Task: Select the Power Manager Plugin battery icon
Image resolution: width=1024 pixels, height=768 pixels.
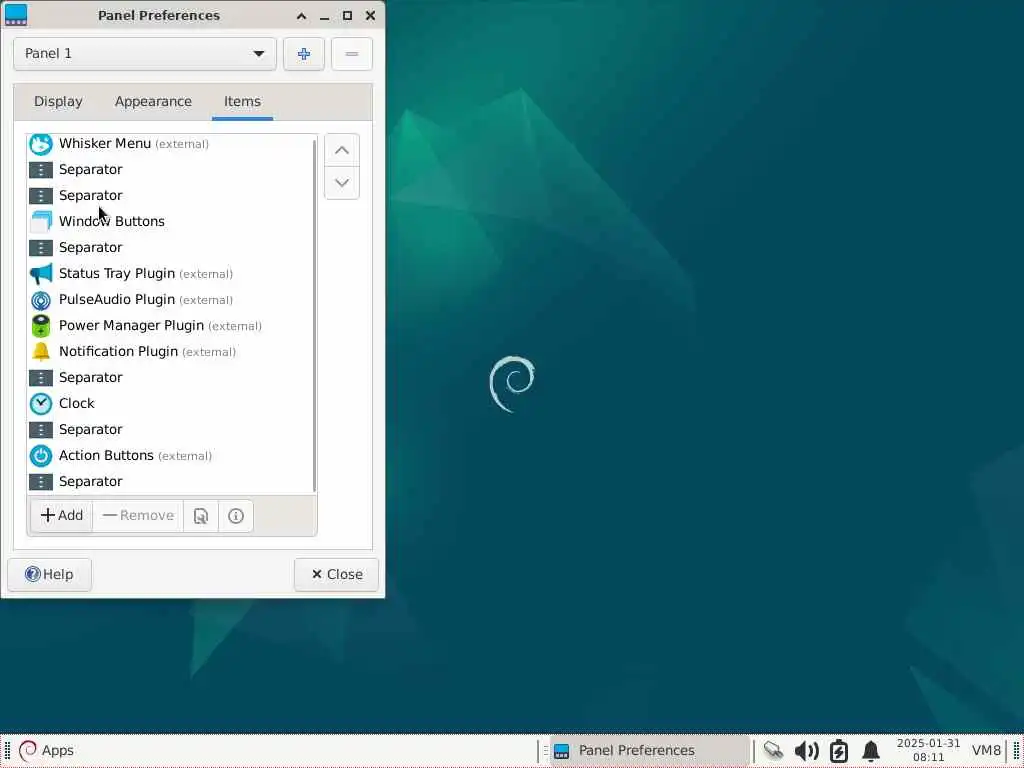Action: point(40,326)
